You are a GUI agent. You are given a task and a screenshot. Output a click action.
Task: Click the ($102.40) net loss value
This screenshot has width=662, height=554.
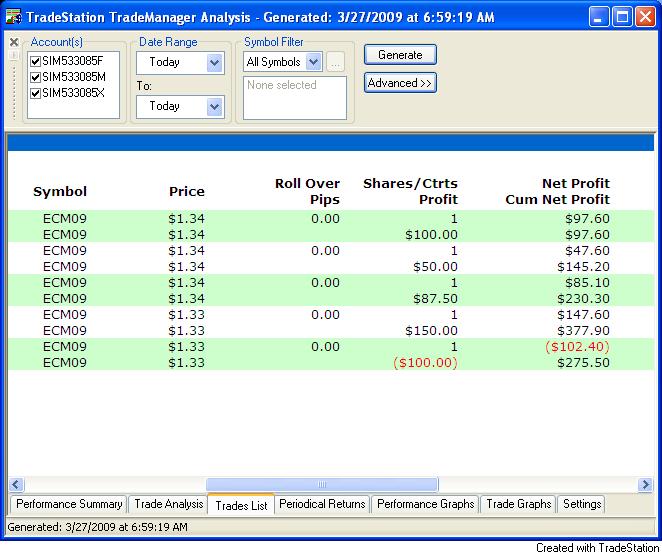coord(577,347)
